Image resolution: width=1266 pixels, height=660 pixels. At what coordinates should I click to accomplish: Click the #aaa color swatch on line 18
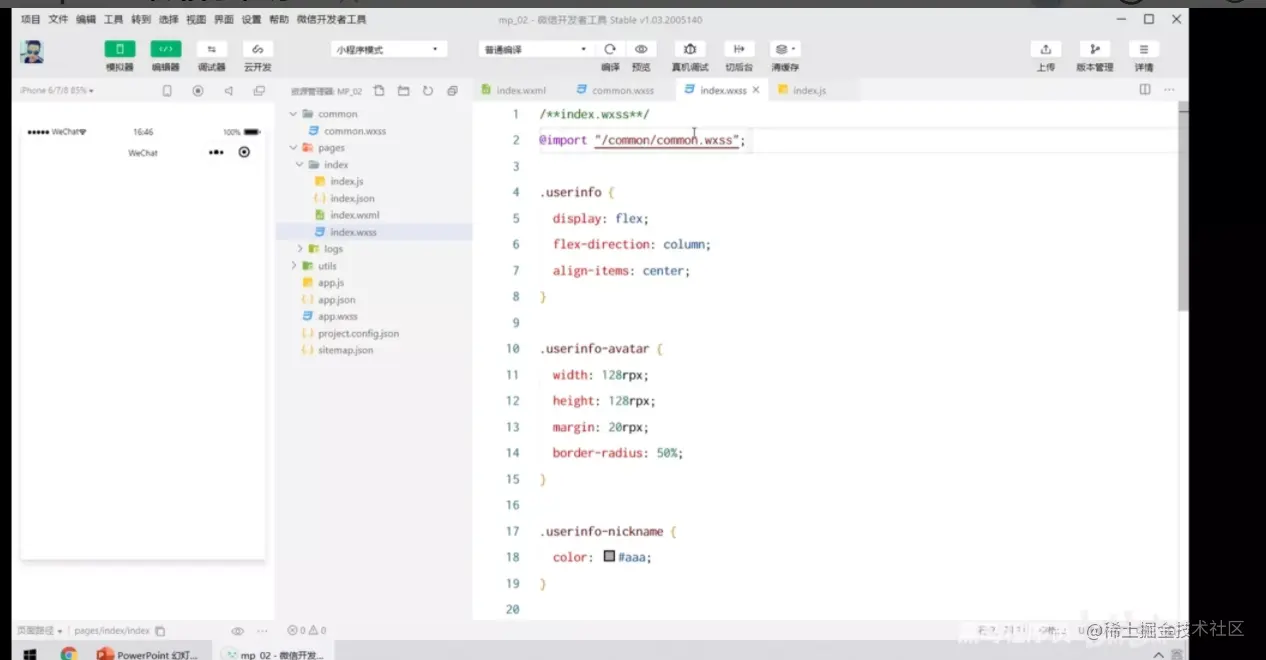pyautogui.click(x=609, y=557)
